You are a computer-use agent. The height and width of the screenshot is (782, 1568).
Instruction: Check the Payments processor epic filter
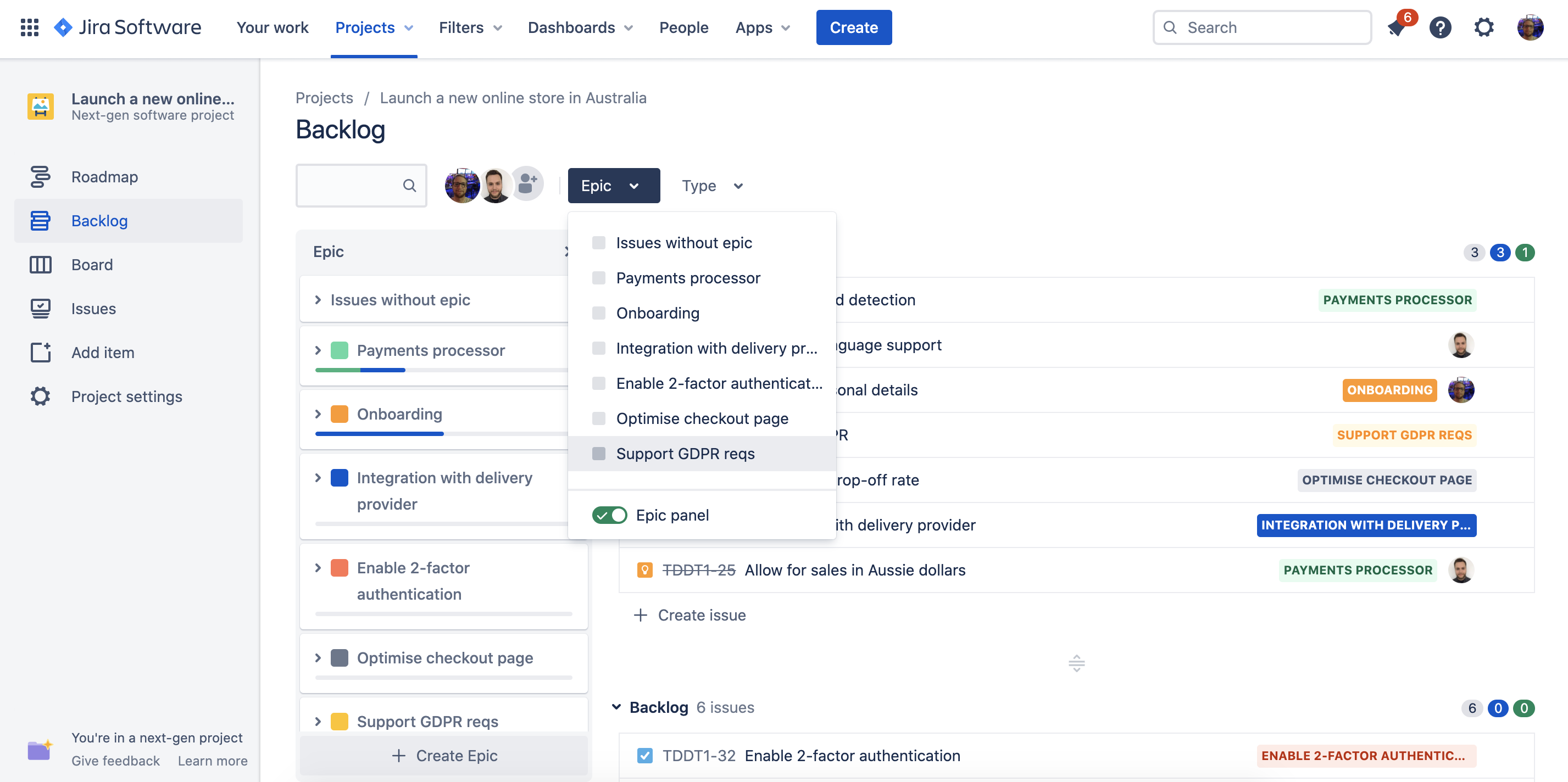tap(599, 278)
